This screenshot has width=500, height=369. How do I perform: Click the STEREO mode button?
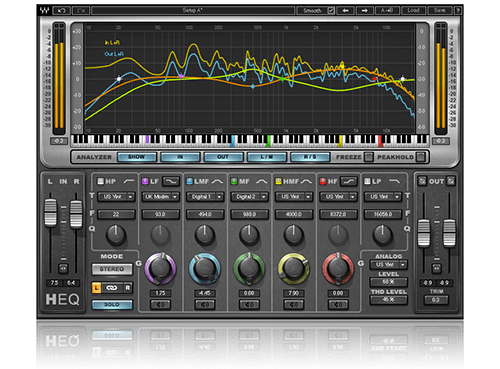(112, 269)
